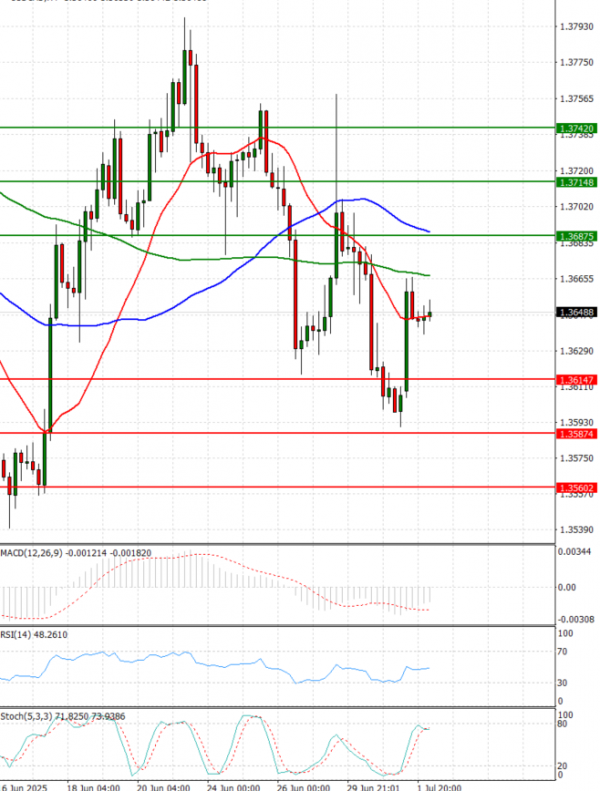Select the blue RSI line in RSI pane

point(214,666)
